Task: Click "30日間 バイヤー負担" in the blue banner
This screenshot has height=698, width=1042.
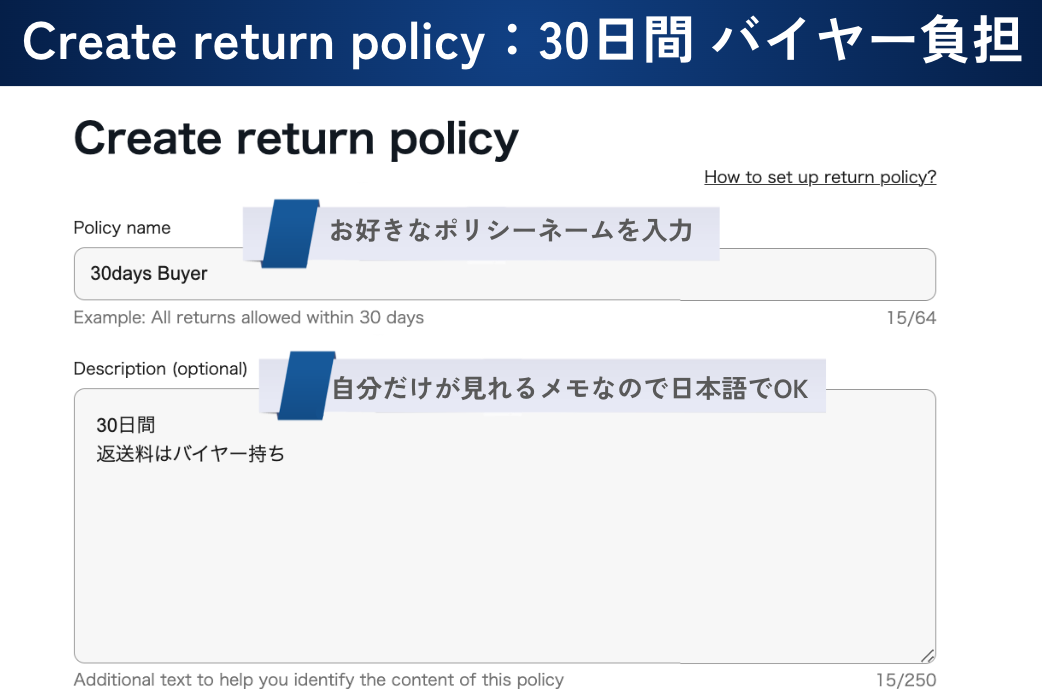Action: tap(780, 42)
